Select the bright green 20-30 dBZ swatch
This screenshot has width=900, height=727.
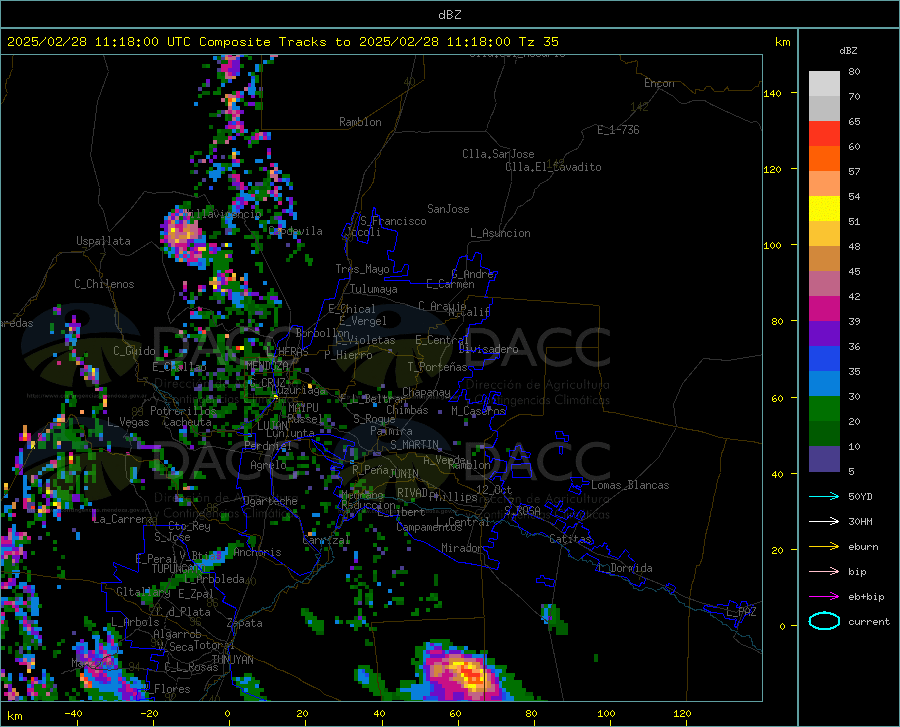click(824, 409)
